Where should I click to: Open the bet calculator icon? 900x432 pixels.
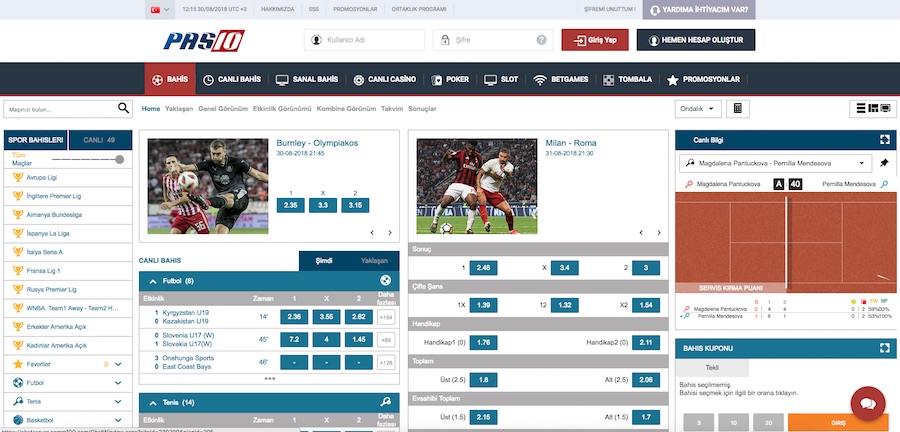point(738,108)
